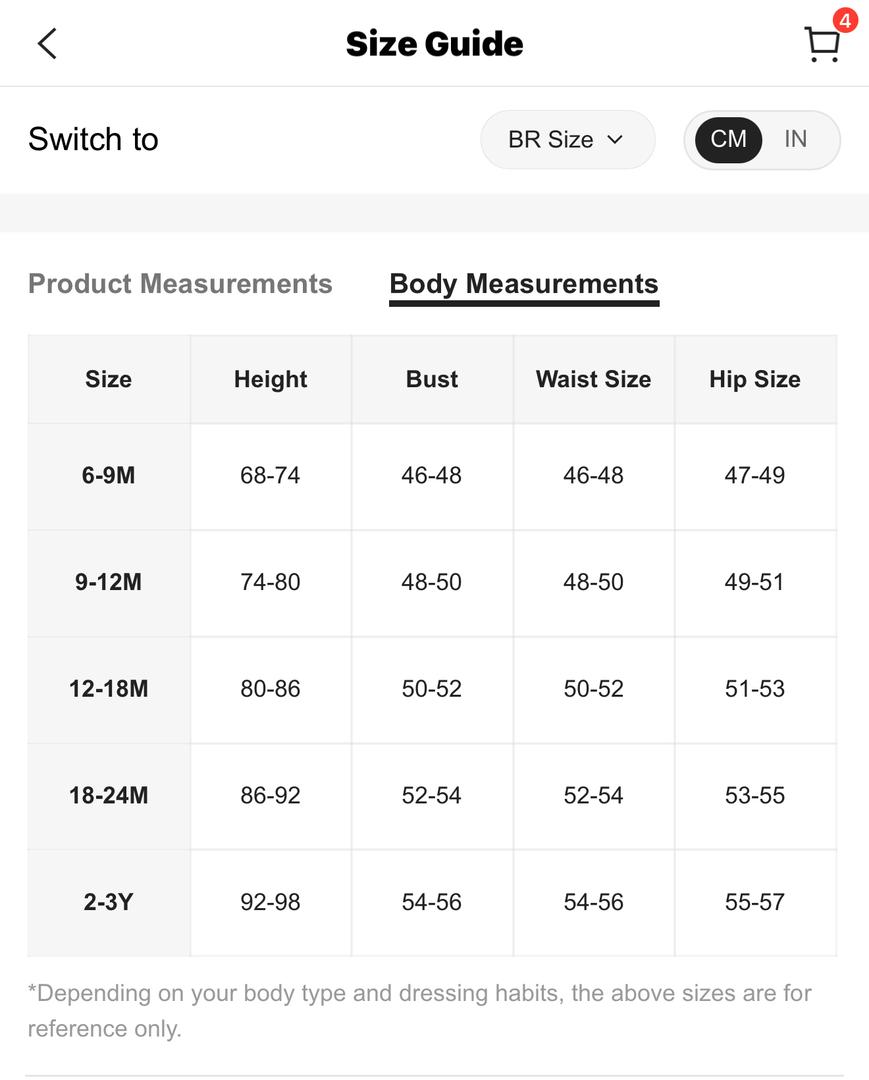Select the 9-12M size row label
Image resolution: width=869 pixels, height=1080 pixels.
(109, 582)
